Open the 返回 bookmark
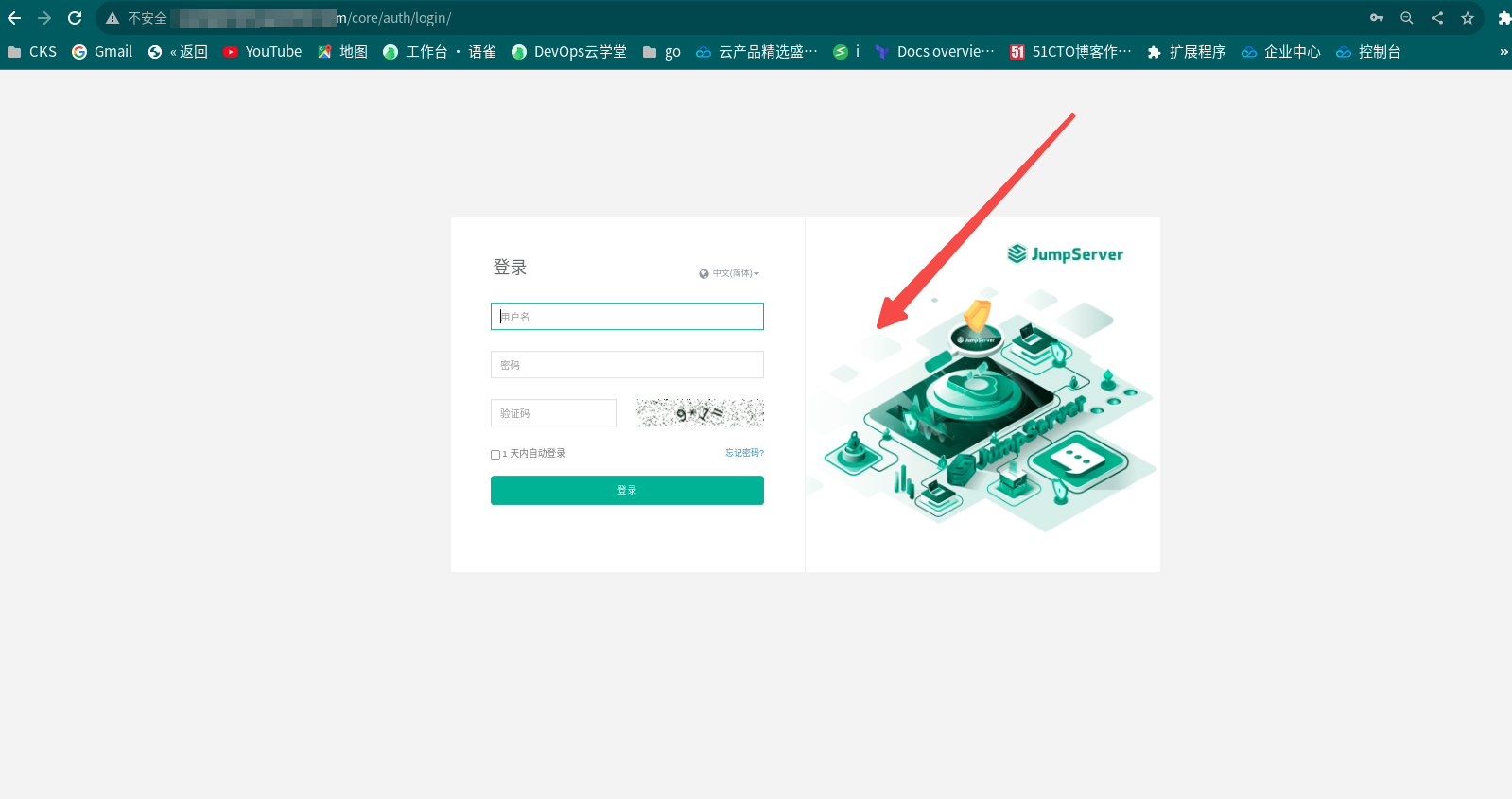The image size is (1512, 799). tap(178, 52)
